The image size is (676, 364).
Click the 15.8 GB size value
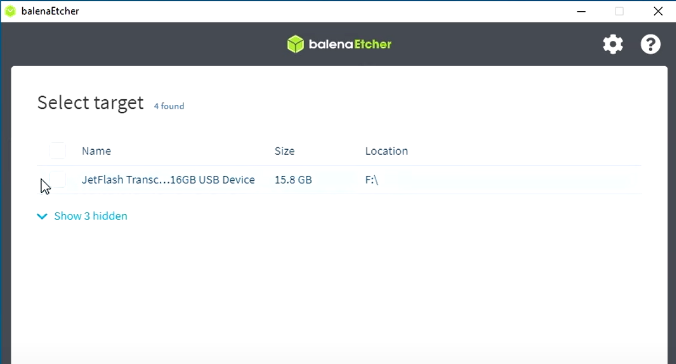[x=293, y=179]
